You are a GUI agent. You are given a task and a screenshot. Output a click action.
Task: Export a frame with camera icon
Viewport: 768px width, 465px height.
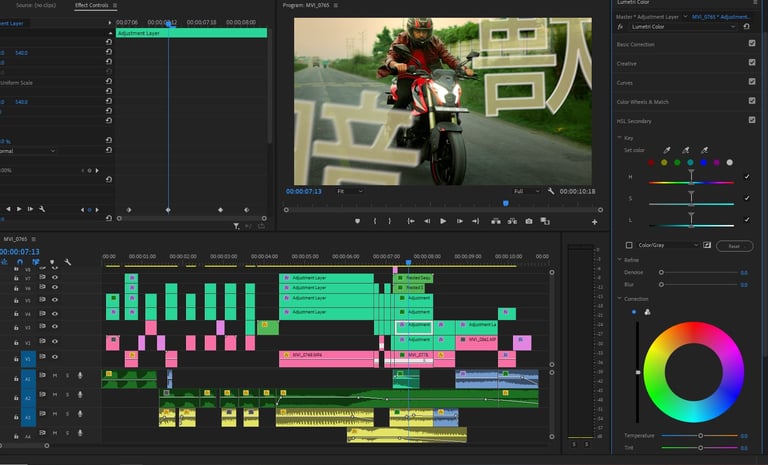pos(529,221)
